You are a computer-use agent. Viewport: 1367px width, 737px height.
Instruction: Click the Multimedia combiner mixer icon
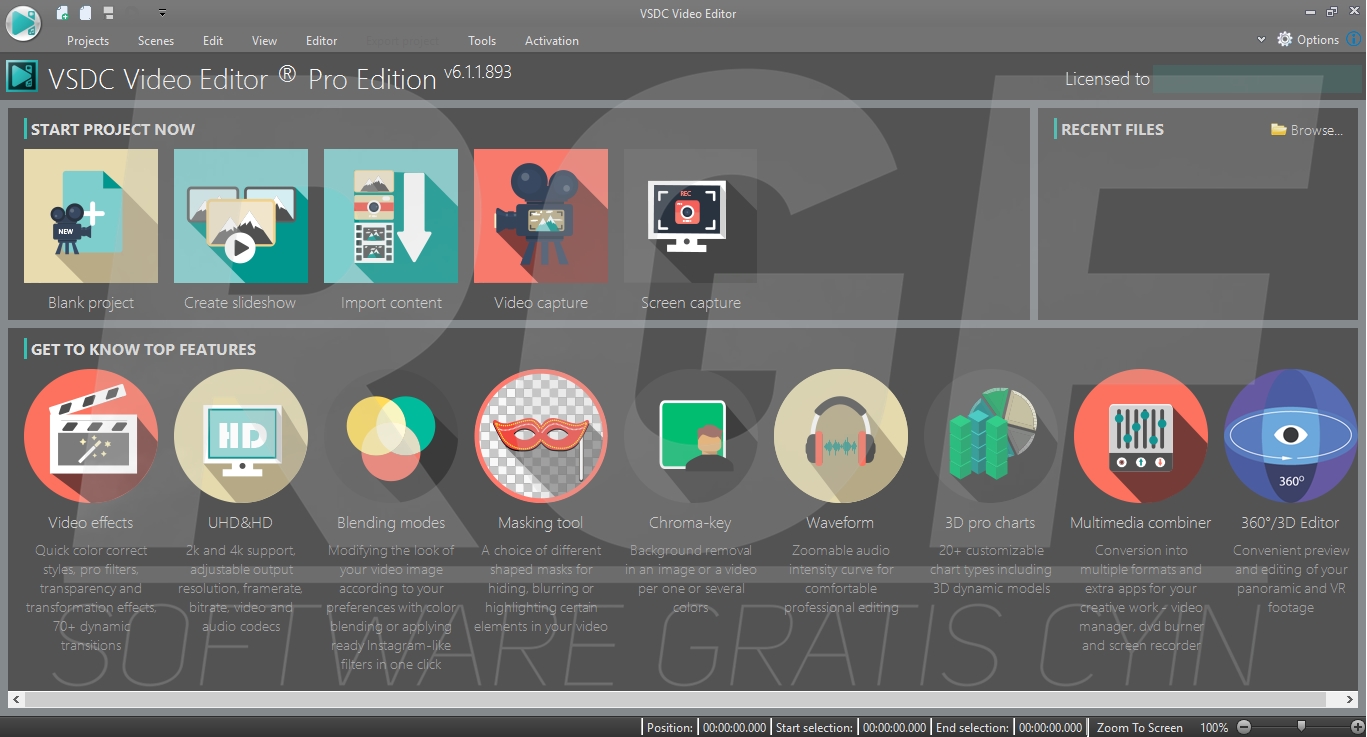pyautogui.click(x=1141, y=436)
